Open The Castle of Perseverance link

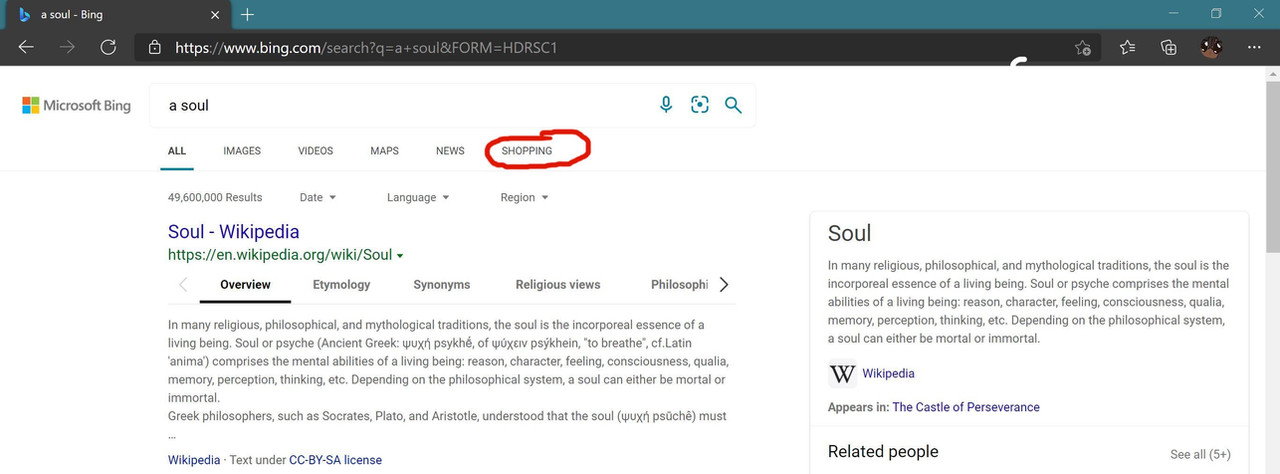tap(966, 407)
